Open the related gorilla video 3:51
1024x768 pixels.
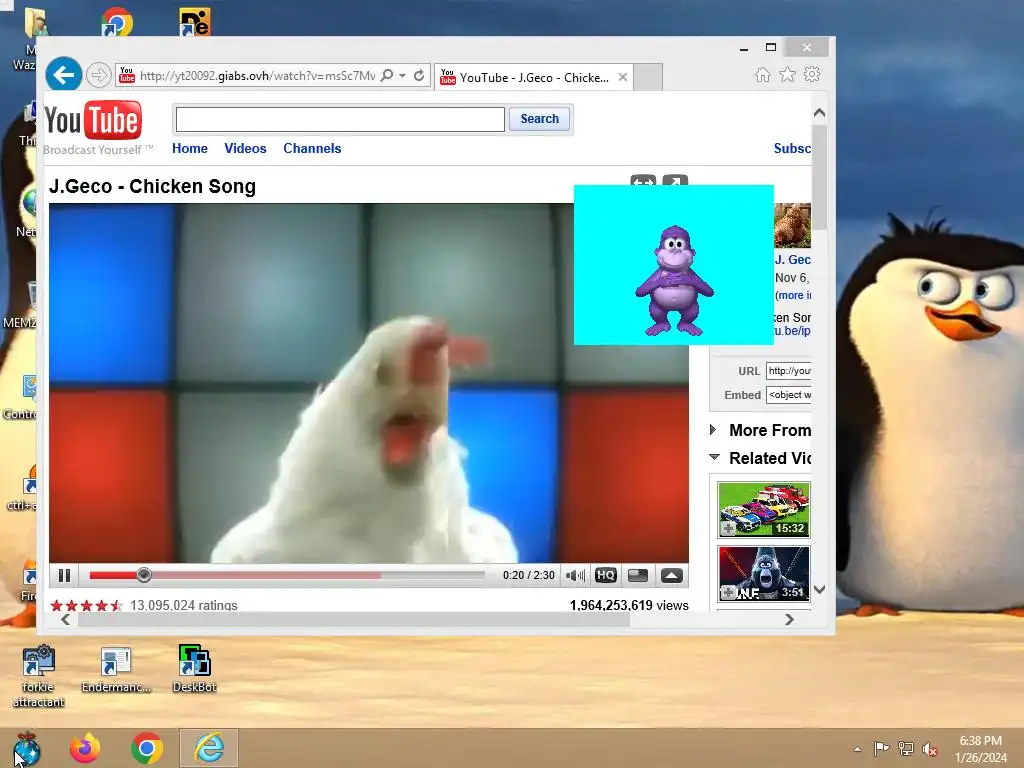[x=763, y=573]
